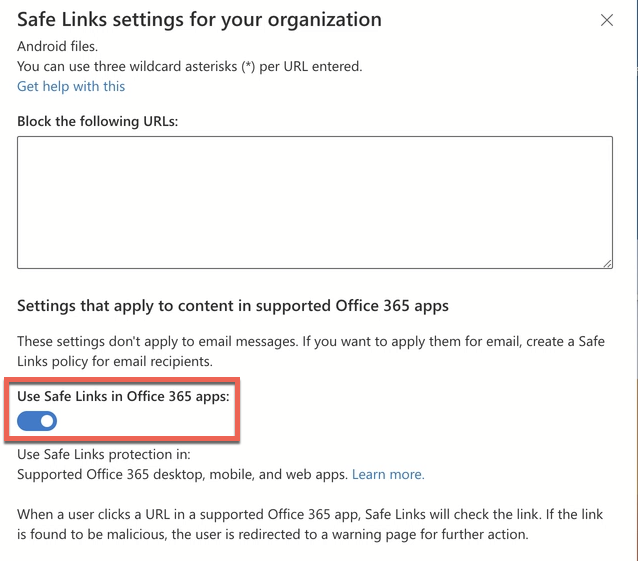Click the 'Android files.' text line
This screenshot has height=561, width=638.
pyautogui.click(x=57, y=46)
